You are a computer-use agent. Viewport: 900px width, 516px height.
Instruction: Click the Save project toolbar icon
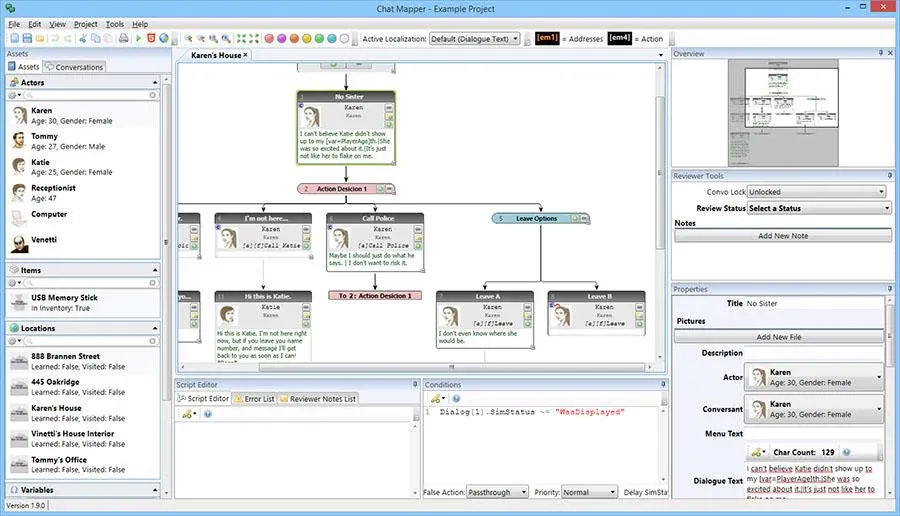click(27, 38)
